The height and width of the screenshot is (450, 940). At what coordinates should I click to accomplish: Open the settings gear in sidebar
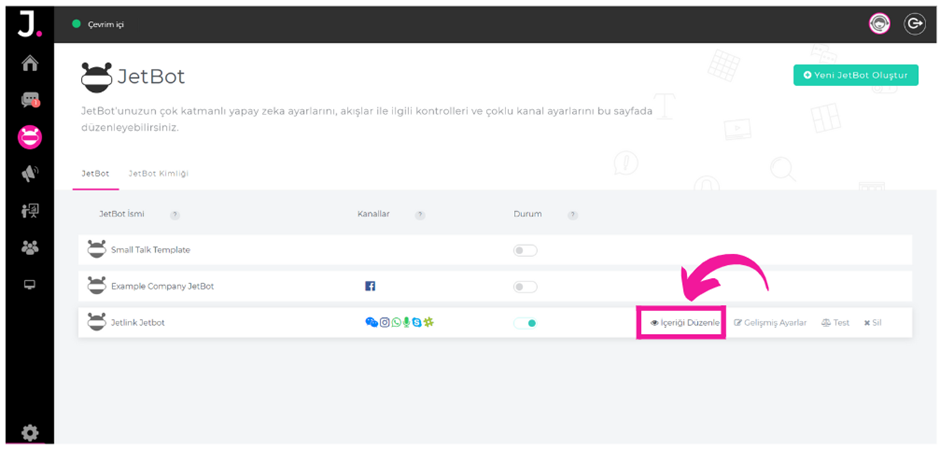[30, 432]
